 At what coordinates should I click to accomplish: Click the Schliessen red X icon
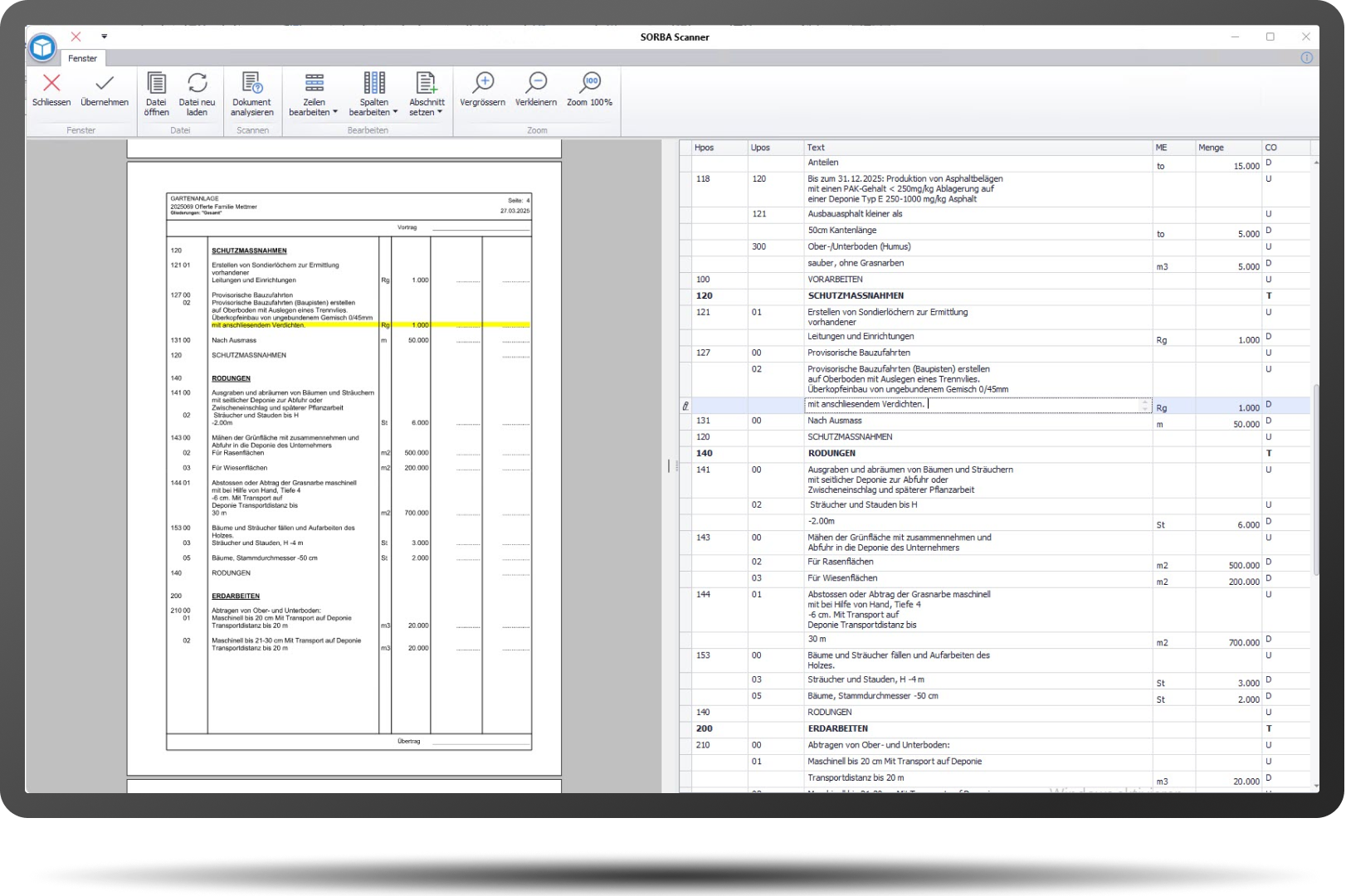(51, 83)
